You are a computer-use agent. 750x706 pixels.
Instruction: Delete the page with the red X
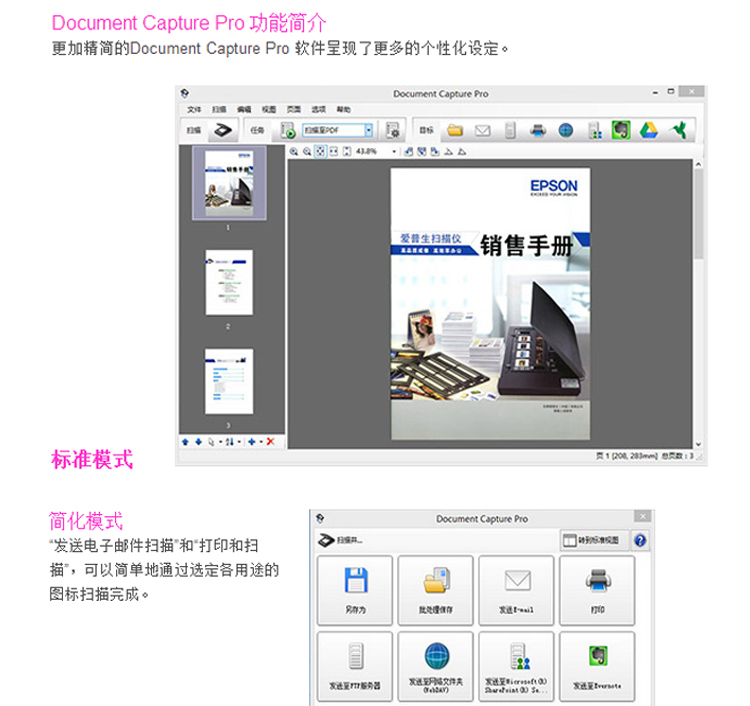[271, 442]
